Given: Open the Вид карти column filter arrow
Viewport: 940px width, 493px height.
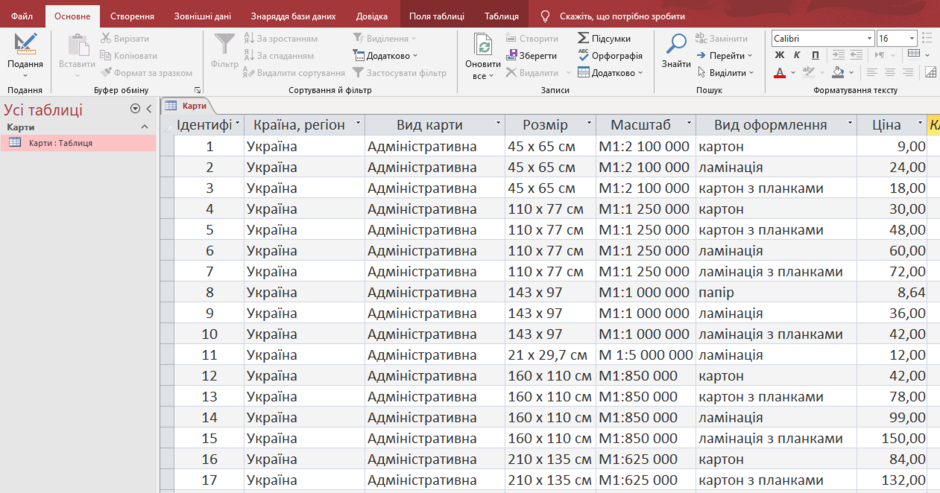Looking at the screenshot, I should click(x=498, y=124).
